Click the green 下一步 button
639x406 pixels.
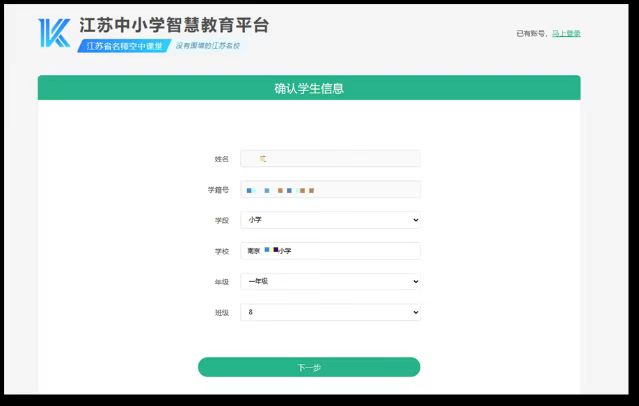(x=309, y=367)
